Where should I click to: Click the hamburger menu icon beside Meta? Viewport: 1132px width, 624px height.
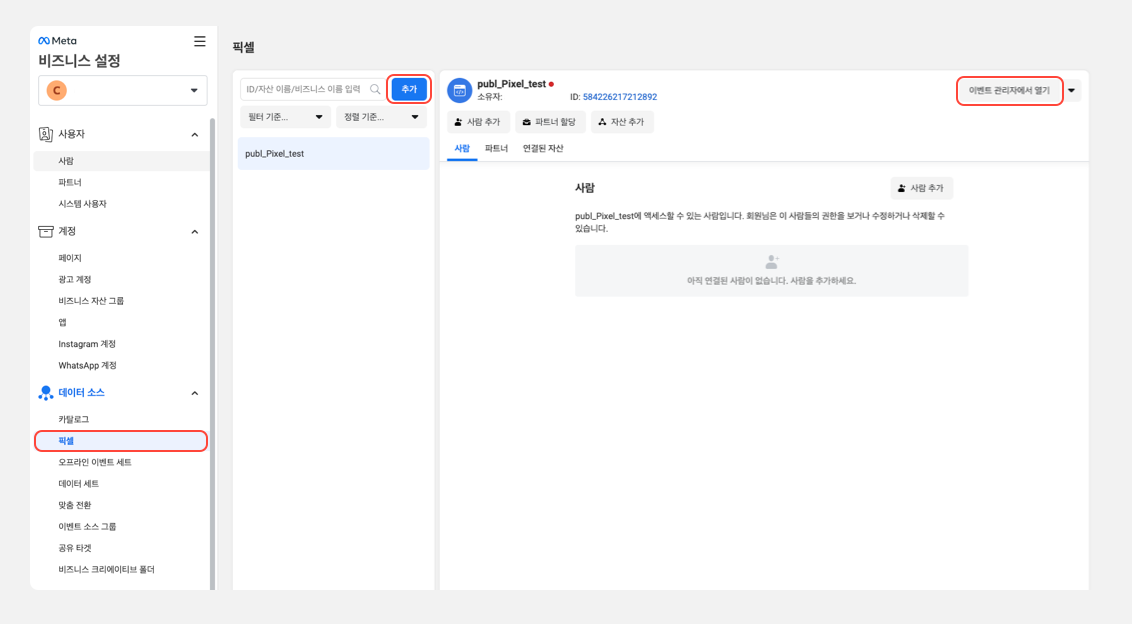click(200, 41)
